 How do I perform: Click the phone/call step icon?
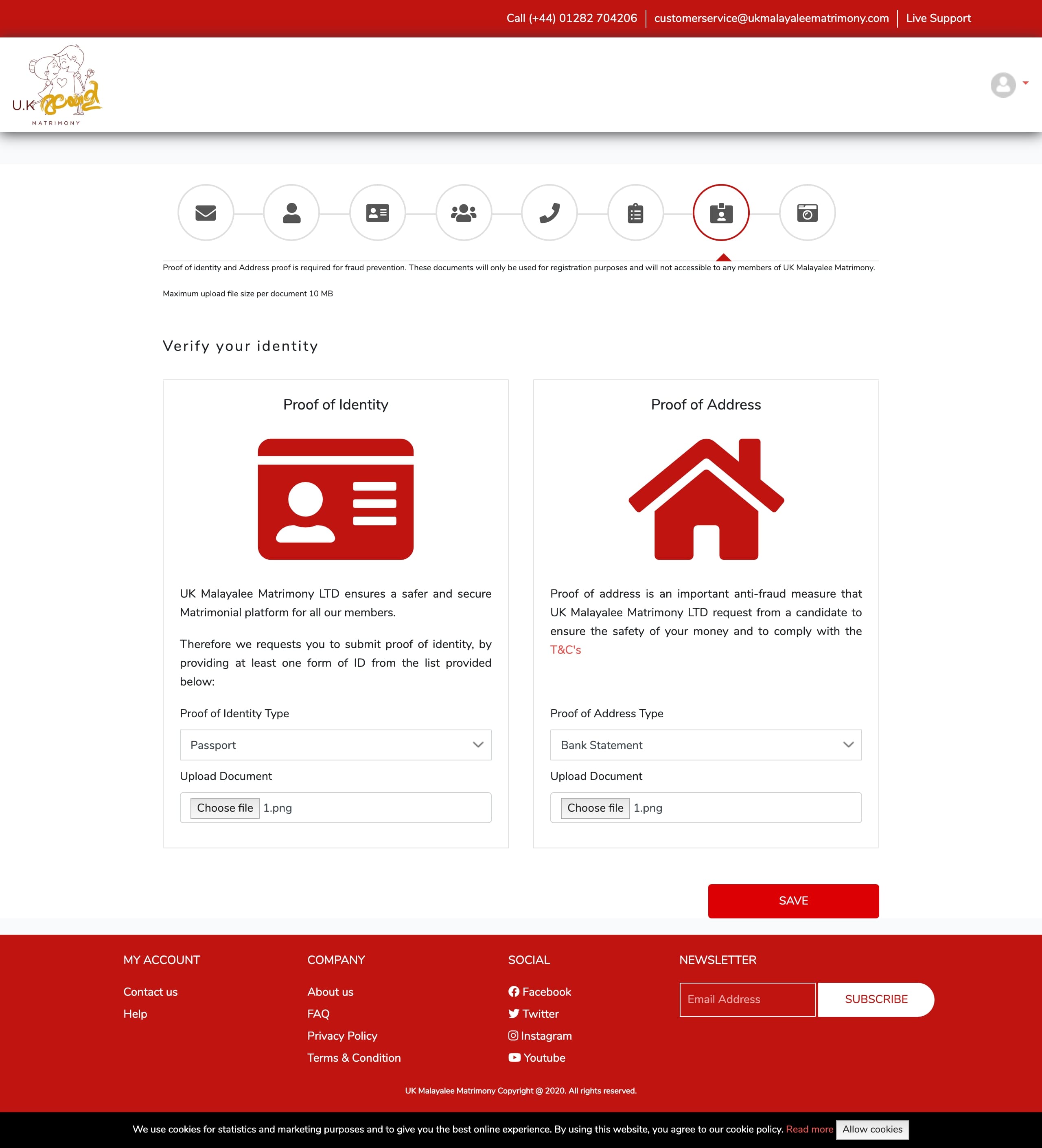(549, 212)
